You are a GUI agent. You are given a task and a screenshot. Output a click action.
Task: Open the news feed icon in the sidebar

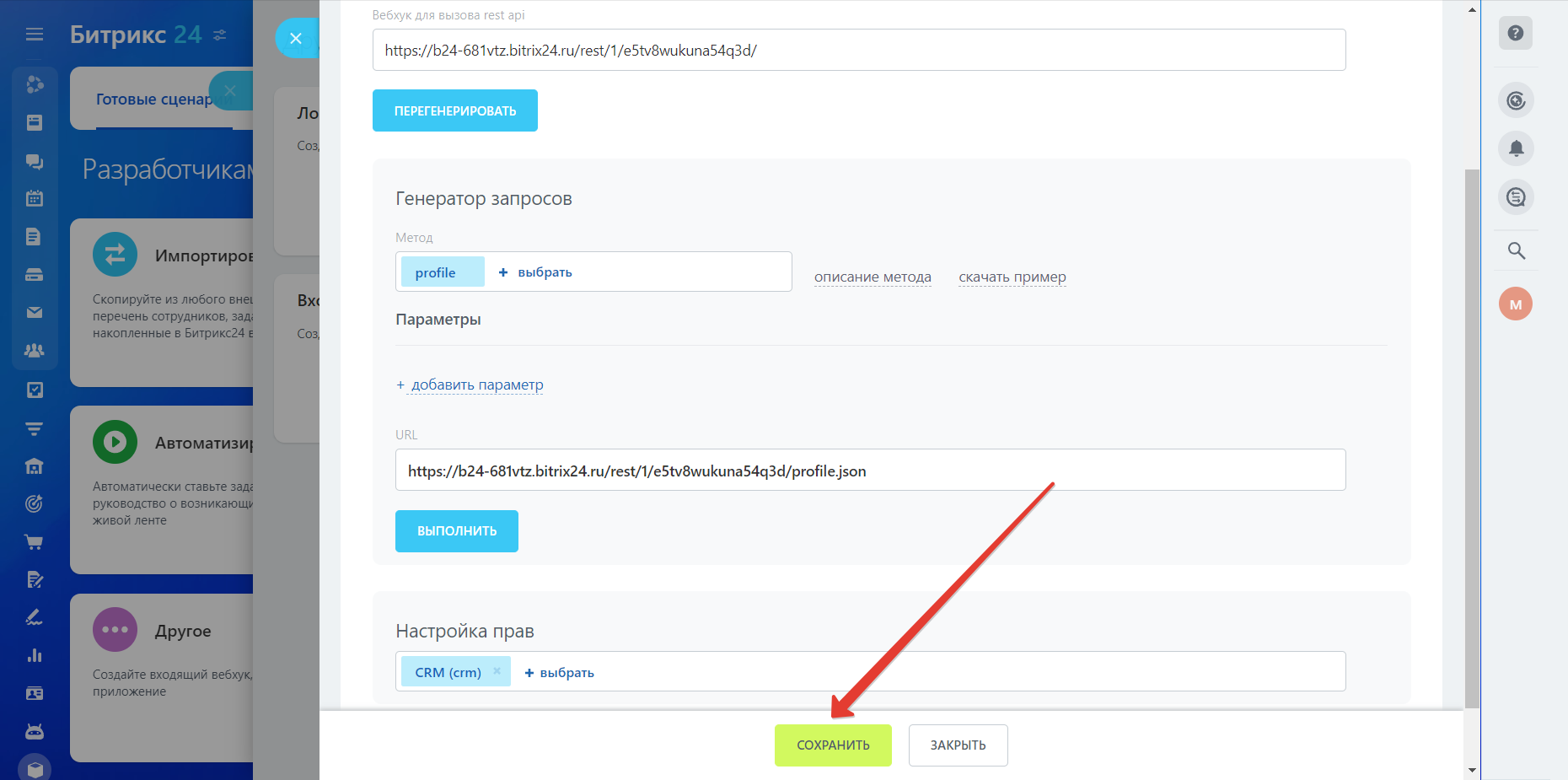click(x=35, y=123)
